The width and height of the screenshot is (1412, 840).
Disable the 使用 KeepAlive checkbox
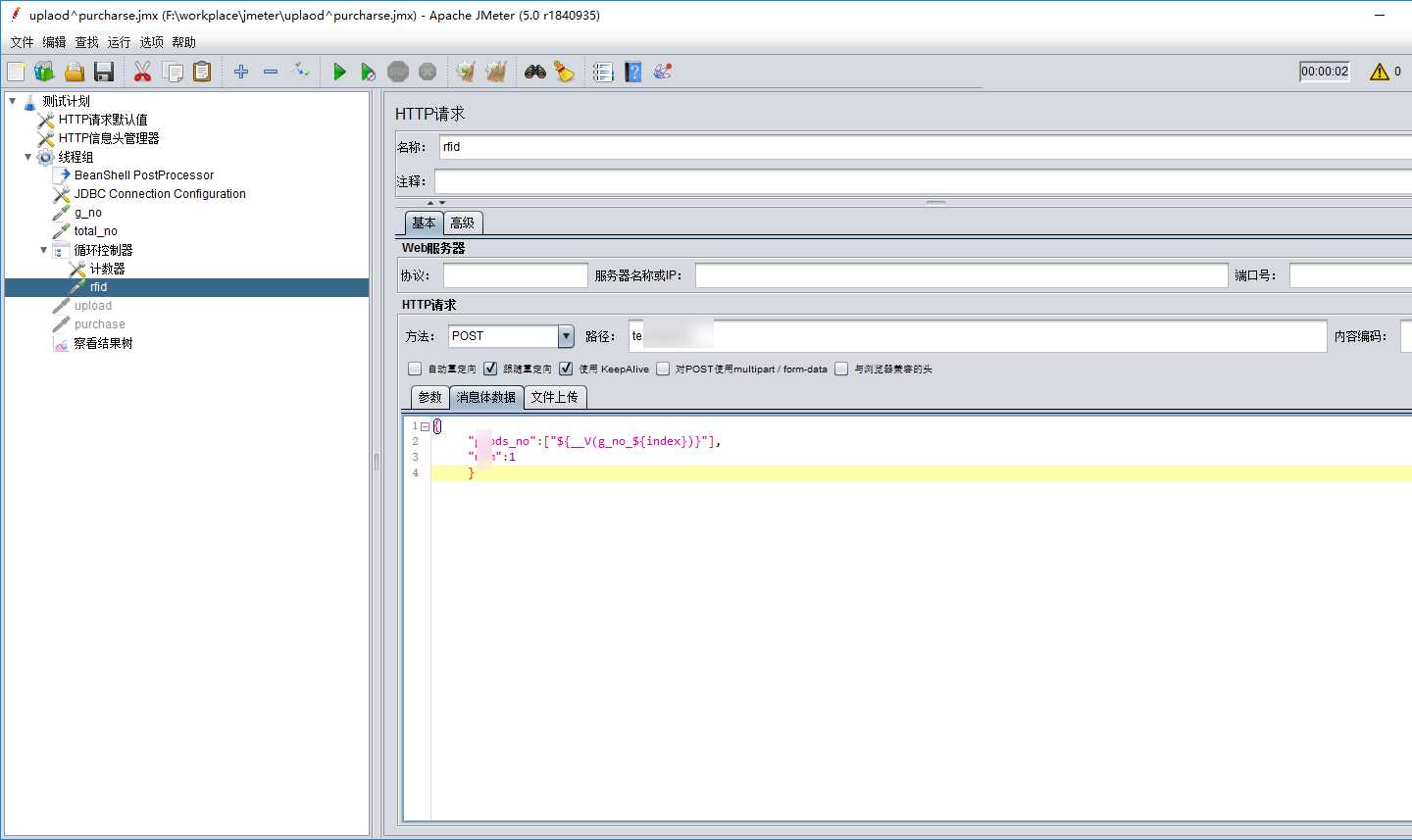566,369
